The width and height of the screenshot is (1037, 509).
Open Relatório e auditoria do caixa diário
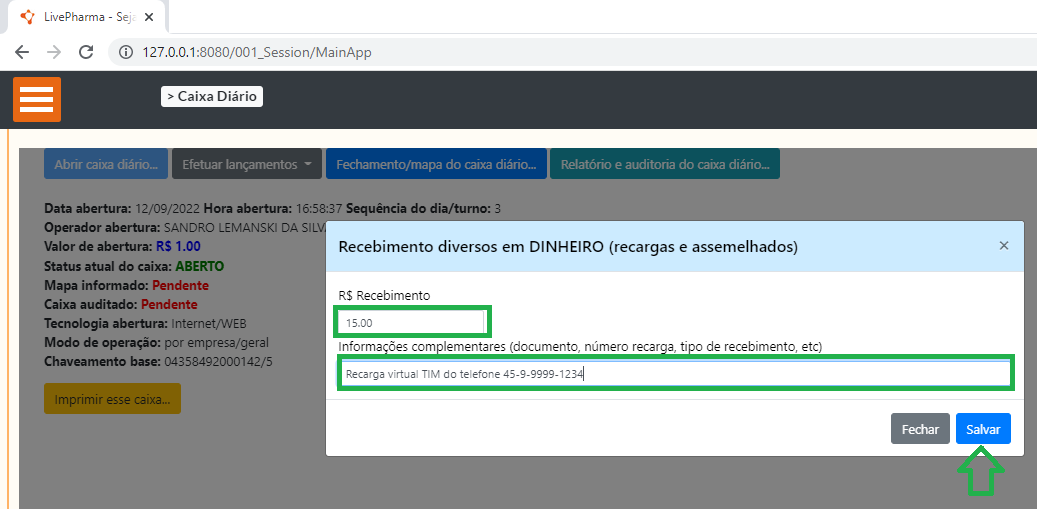coord(665,164)
